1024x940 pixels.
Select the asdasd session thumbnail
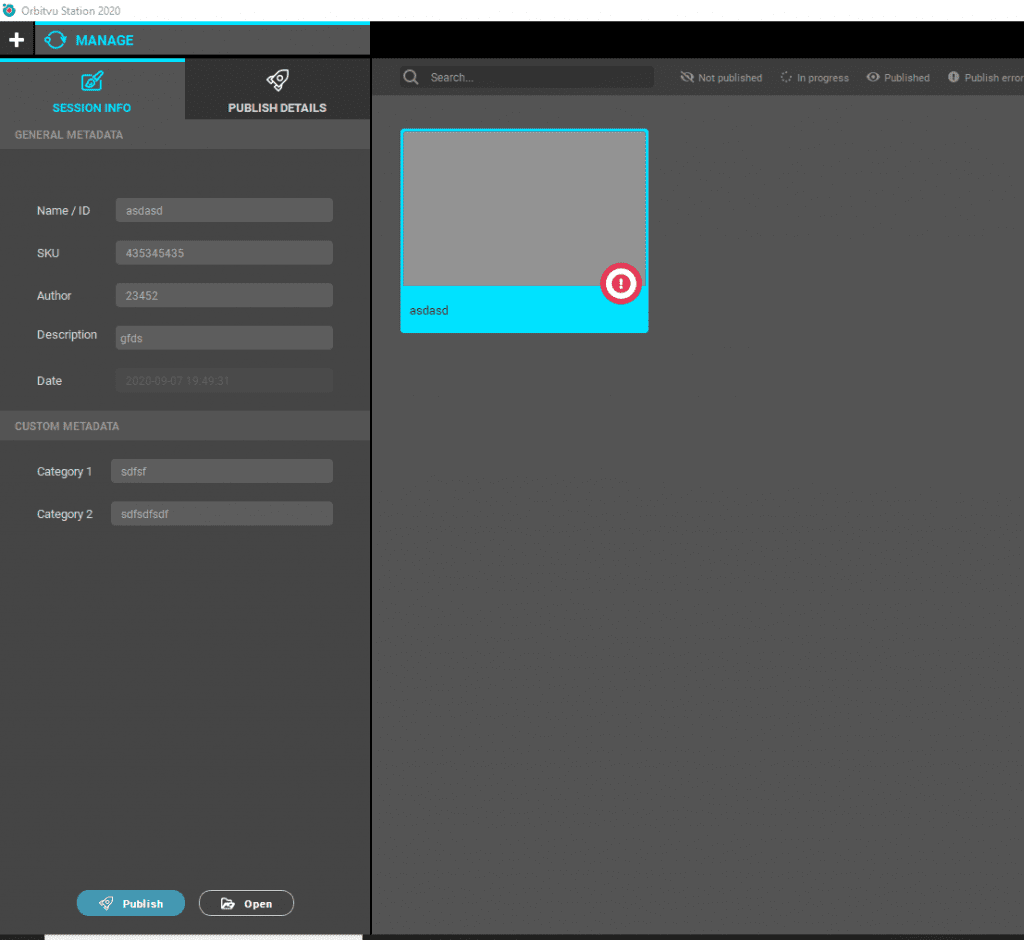click(x=523, y=210)
